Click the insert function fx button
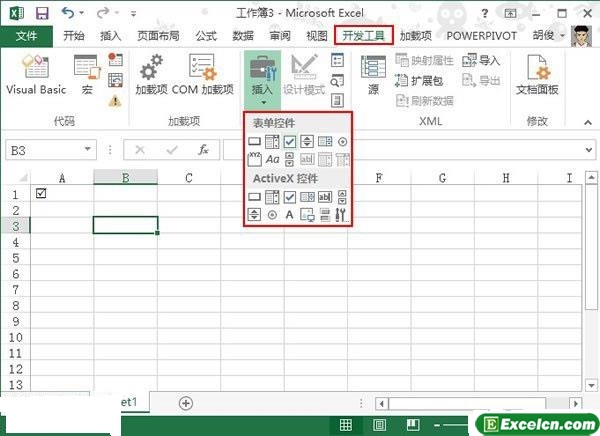 203,149
